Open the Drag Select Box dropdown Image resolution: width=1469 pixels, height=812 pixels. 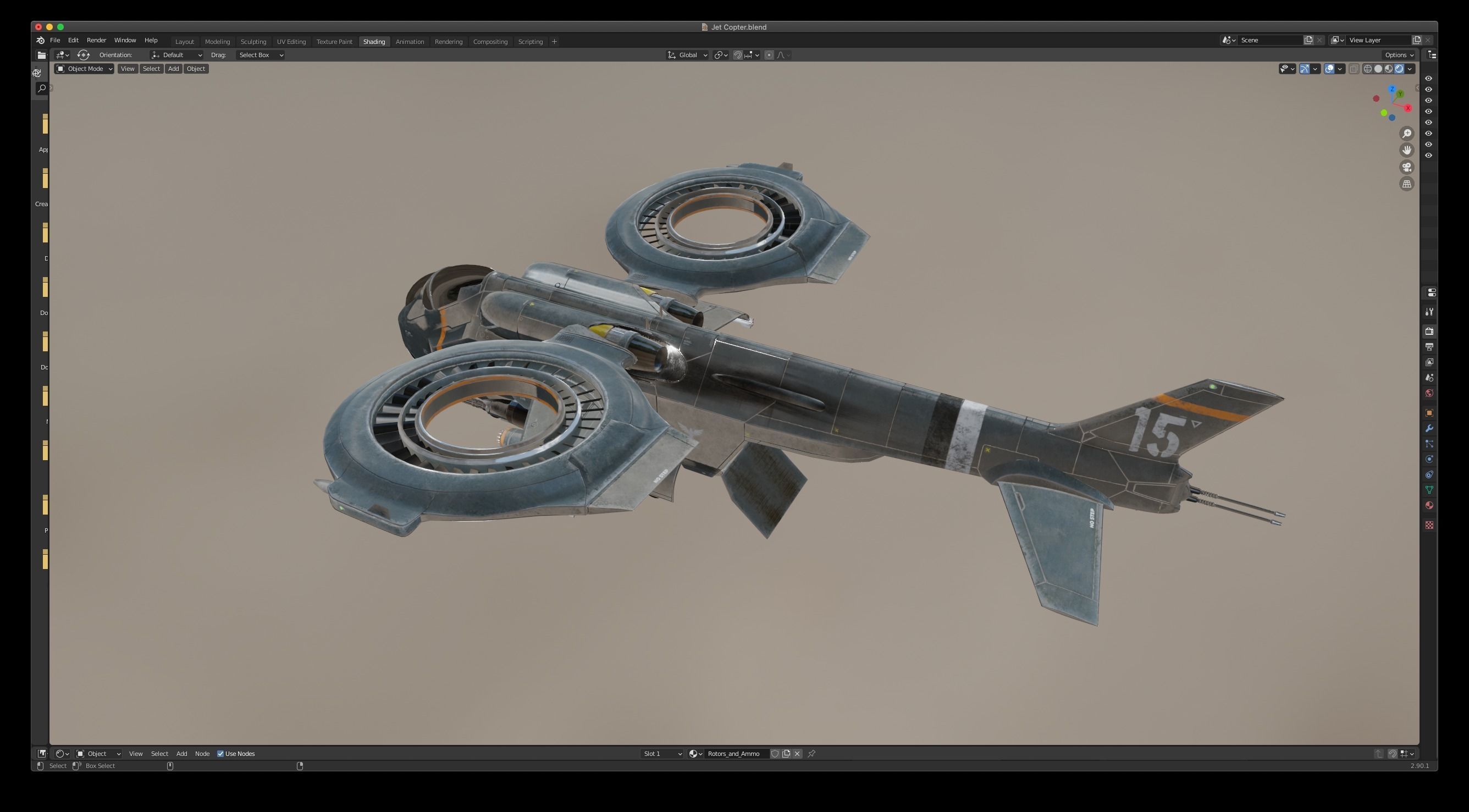click(260, 56)
